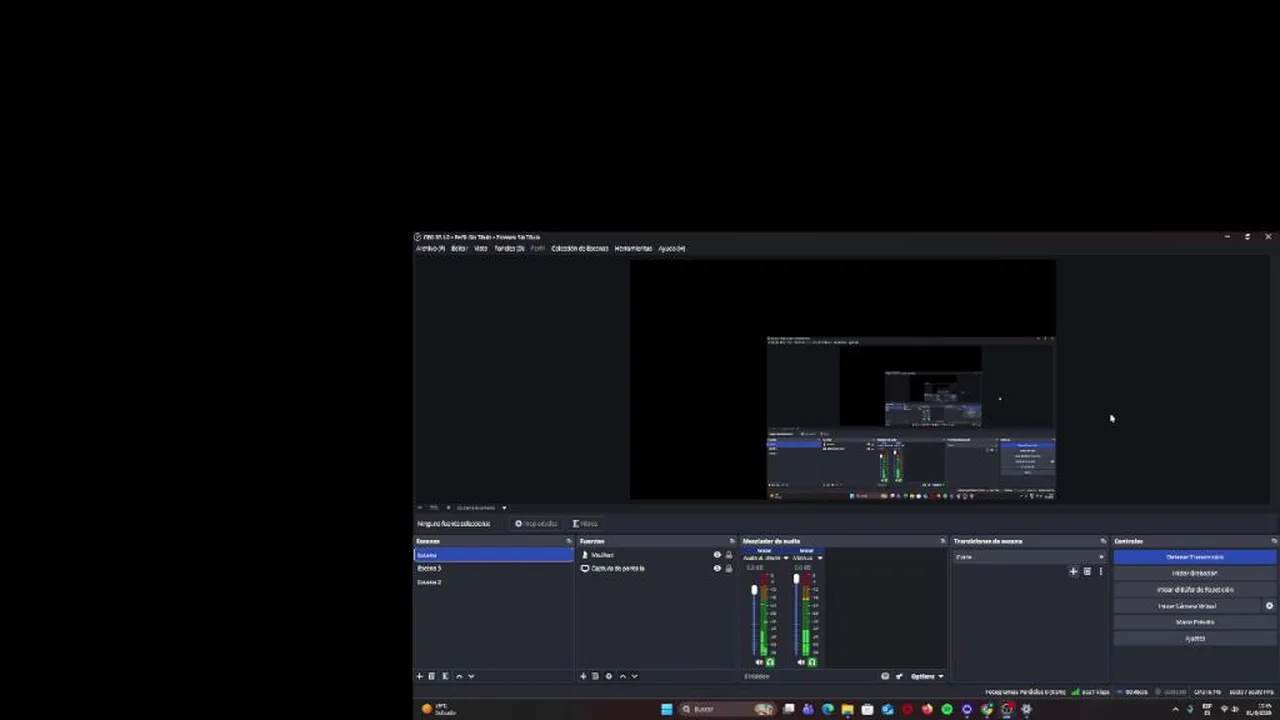Move the source down in the Fuentes list

click(x=634, y=676)
